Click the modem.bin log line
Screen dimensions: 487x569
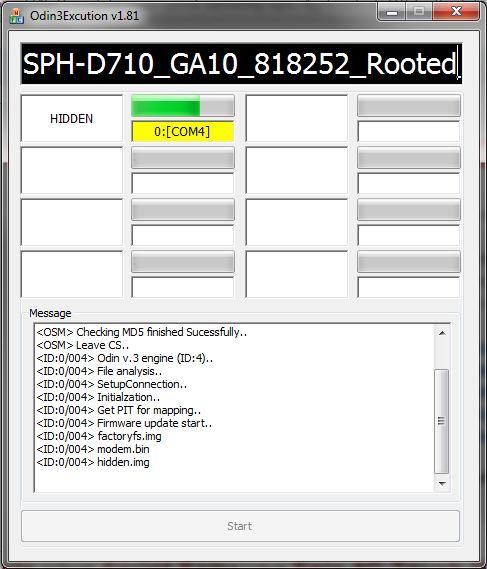click(x=93, y=449)
